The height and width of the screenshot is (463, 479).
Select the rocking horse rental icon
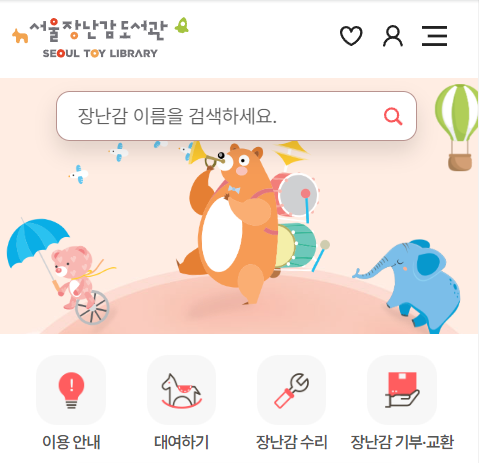181,390
